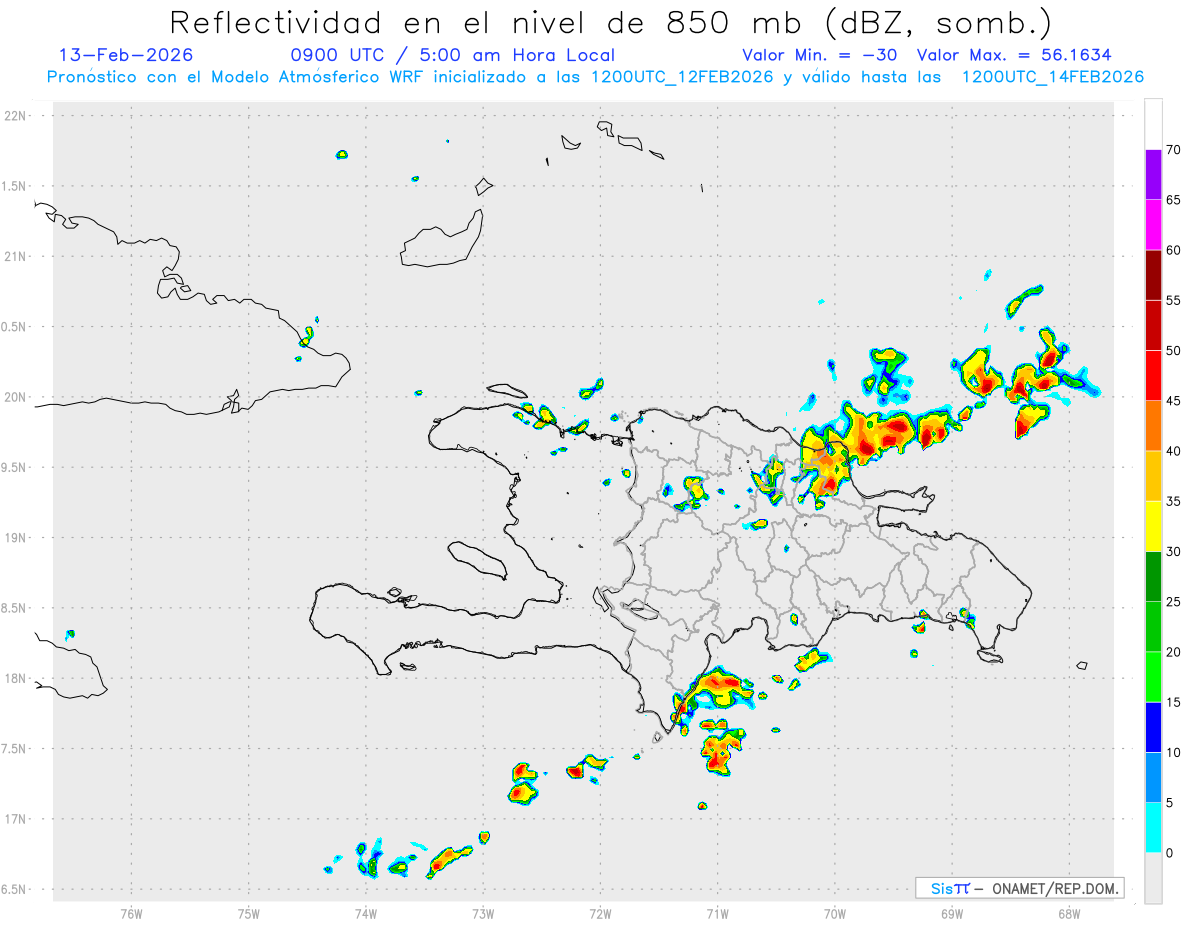The width and height of the screenshot is (1200, 927).
Task: Click colorbar label '10'
Action: coord(1173,752)
